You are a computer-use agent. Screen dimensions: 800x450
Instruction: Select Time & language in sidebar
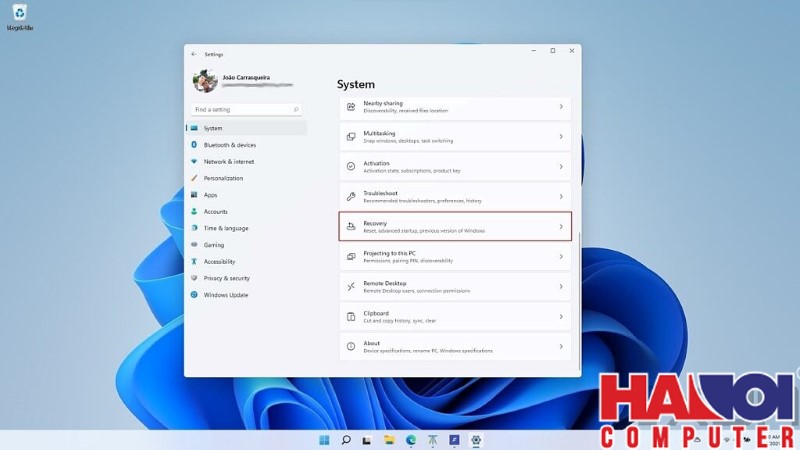click(x=225, y=228)
